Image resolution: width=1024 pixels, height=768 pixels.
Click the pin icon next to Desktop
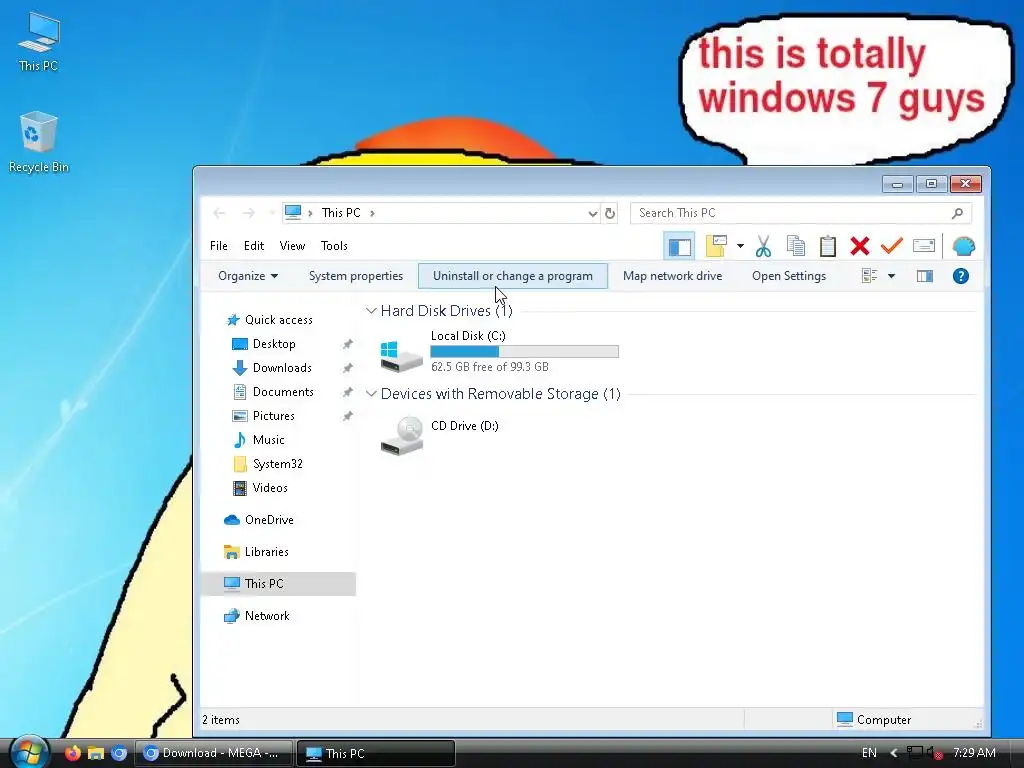347,344
